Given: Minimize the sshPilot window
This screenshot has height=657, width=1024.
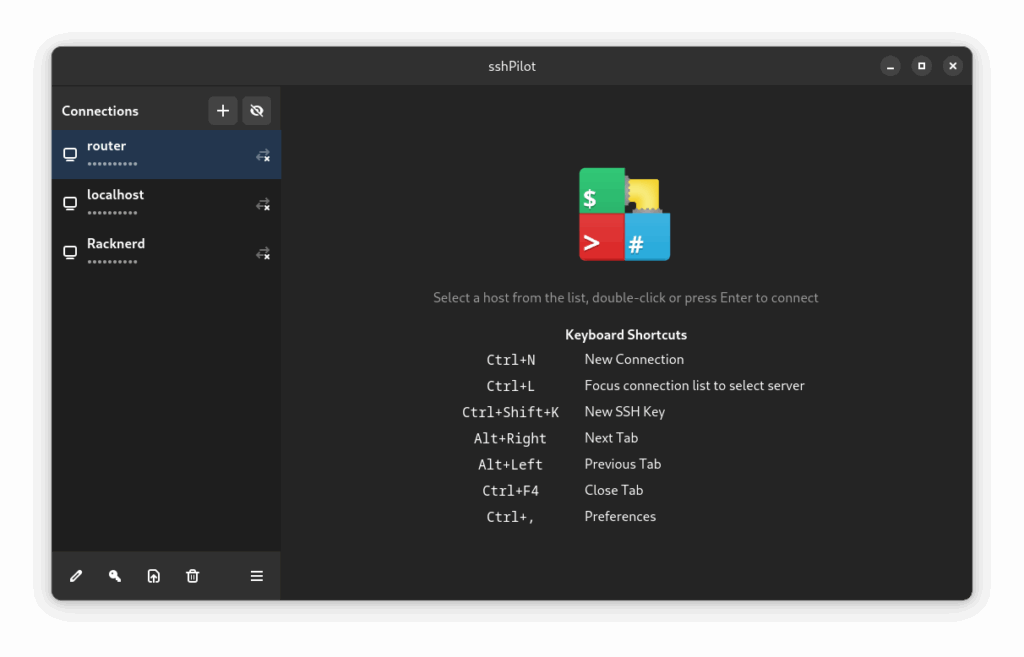Looking at the screenshot, I should pyautogui.click(x=890, y=66).
